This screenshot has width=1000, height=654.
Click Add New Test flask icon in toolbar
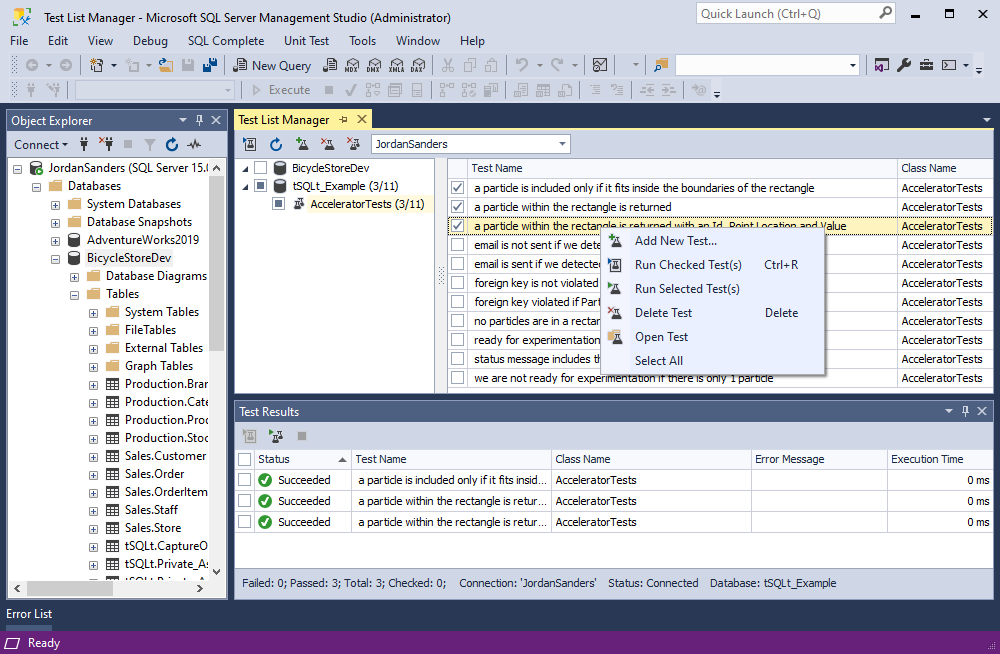302,144
